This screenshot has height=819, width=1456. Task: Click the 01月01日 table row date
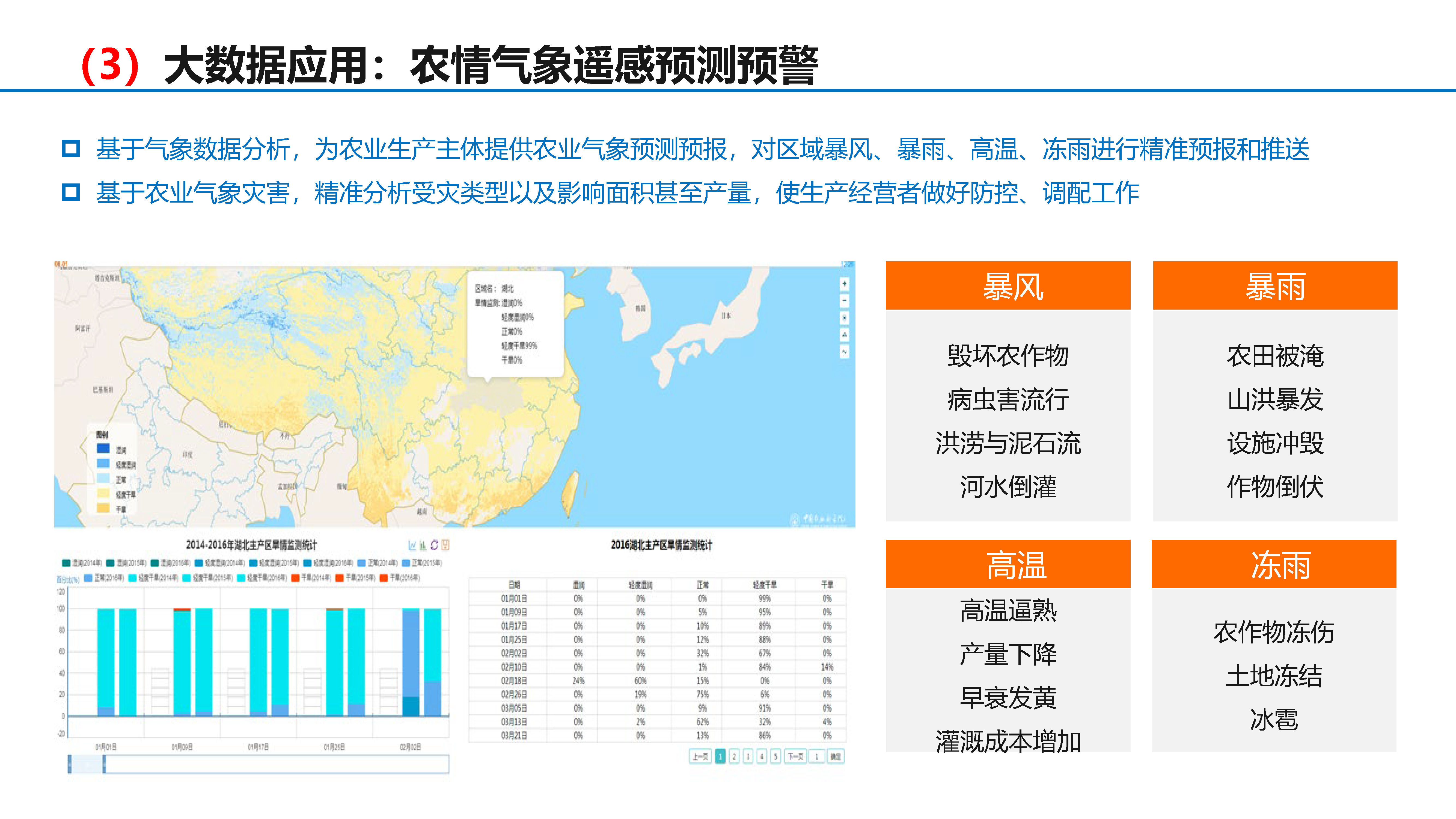(x=514, y=599)
